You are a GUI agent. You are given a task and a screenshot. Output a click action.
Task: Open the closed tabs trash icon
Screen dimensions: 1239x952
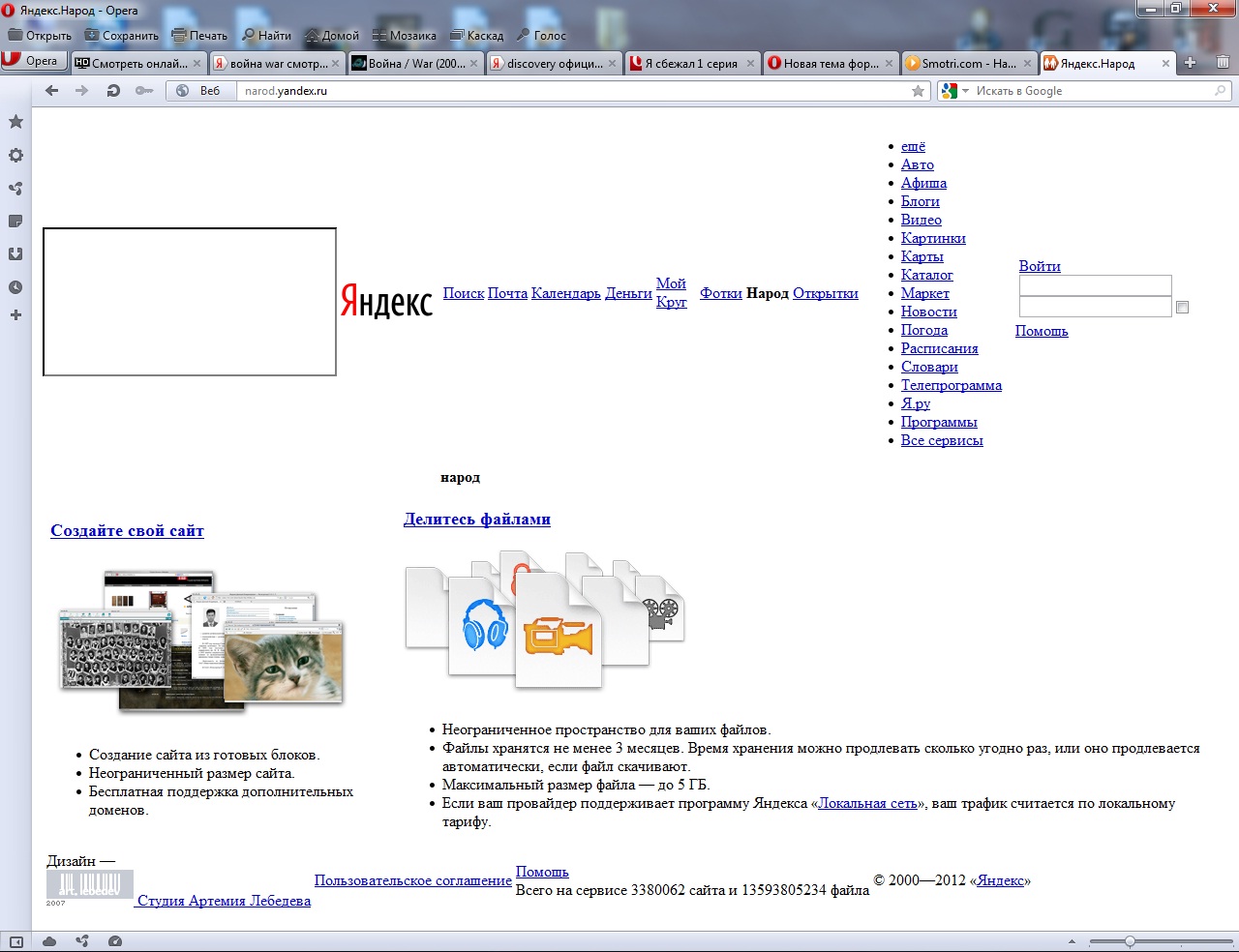pyautogui.click(x=1223, y=63)
